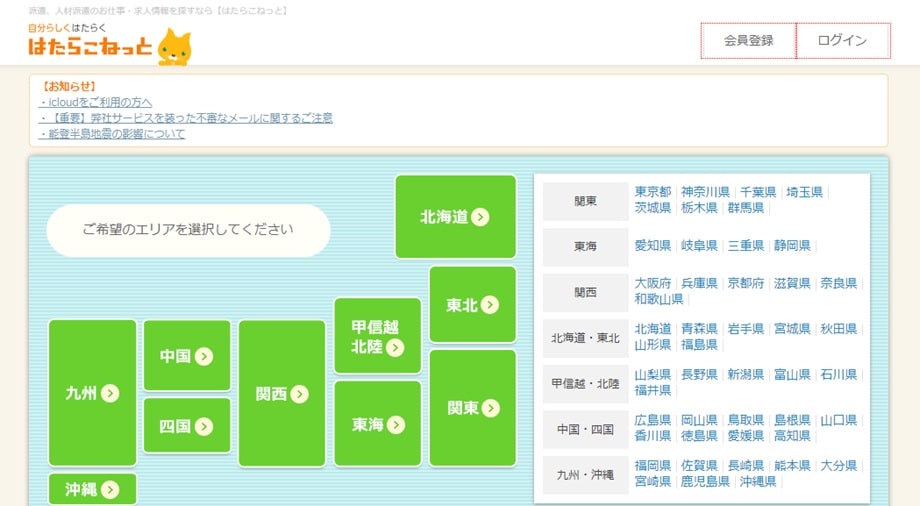Click the arrow icon on 北海道 tile
Screen dimensions: 920x506
(x=480, y=217)
